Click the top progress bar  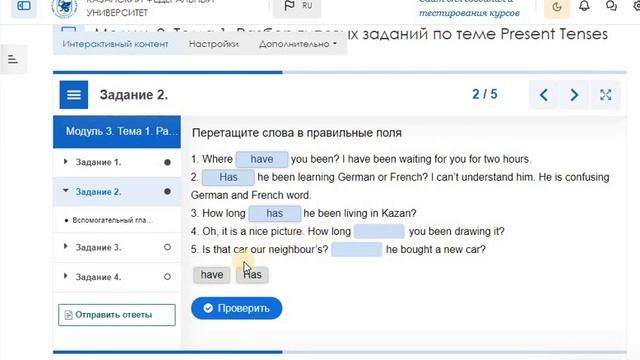pyautogui.click(x=340, y=72)
